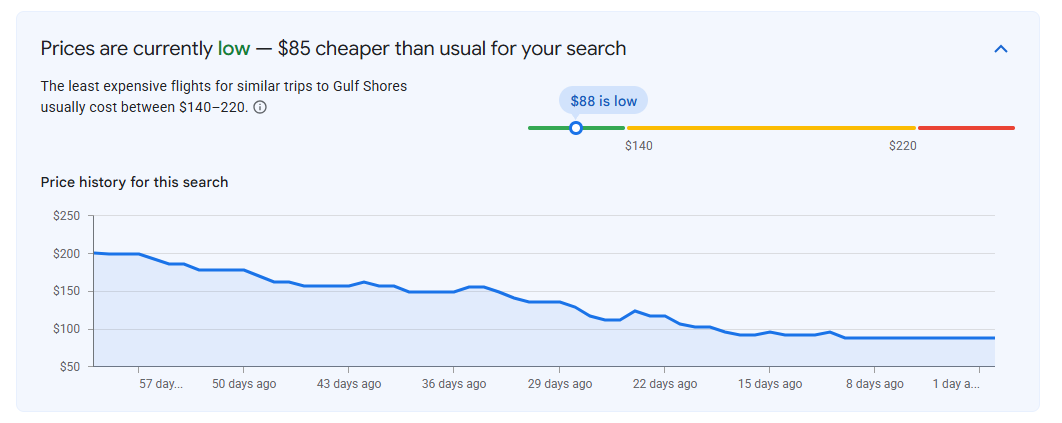Image resolution: width=1062 pixels, height=423 pixels.
Task: Select the '29 days ago' axis marker
Action: click(x=559, y=384)
